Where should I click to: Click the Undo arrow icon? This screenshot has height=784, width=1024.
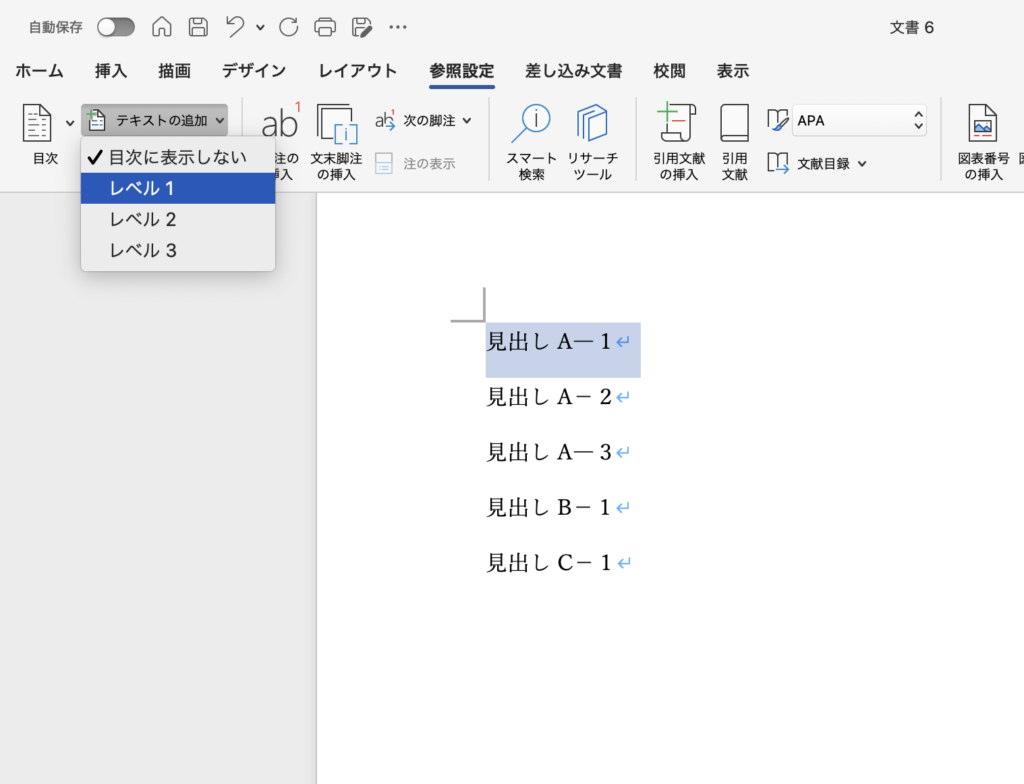click(x=234, y=27)
